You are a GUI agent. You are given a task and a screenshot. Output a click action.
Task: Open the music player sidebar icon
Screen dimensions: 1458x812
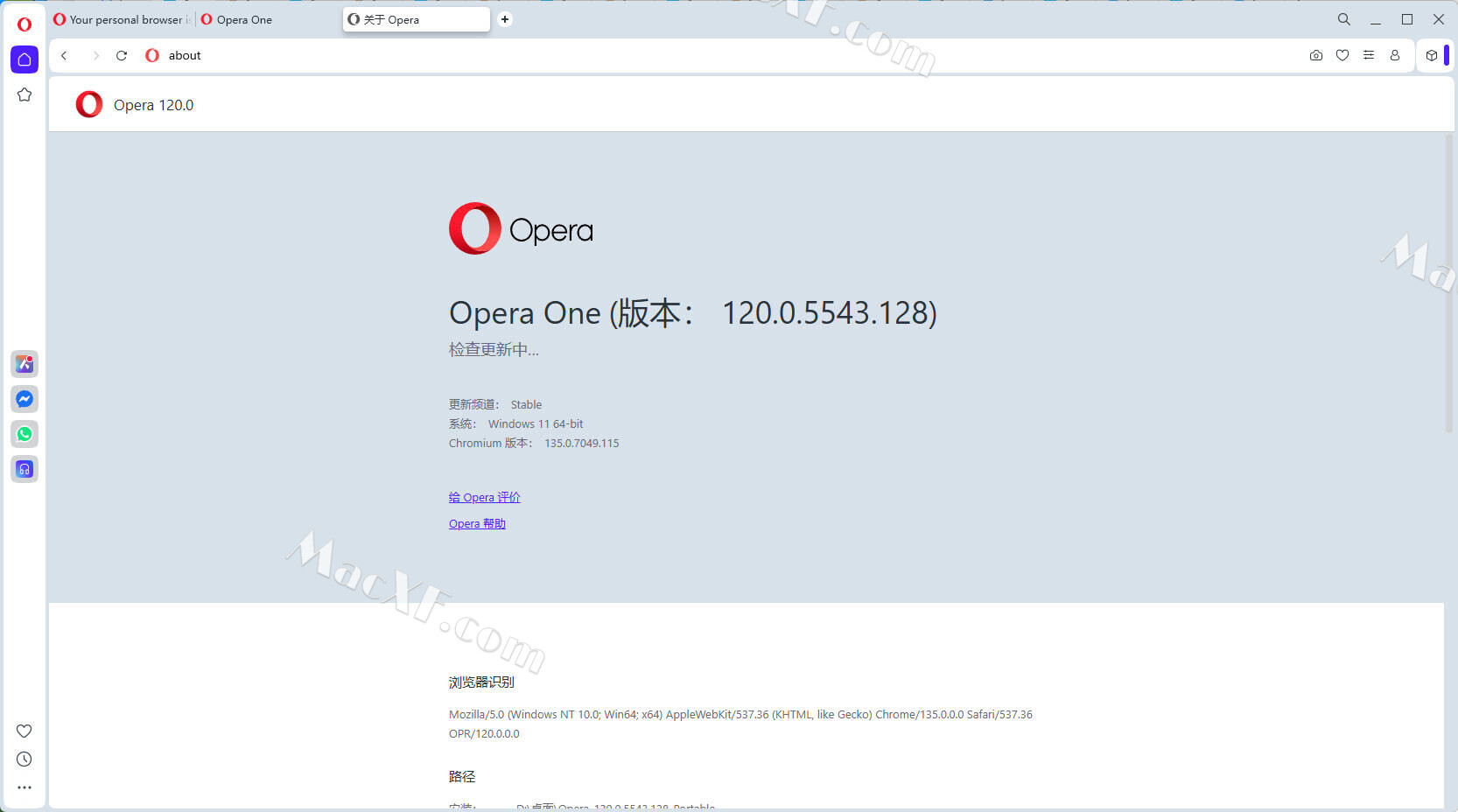click(25, 469)
